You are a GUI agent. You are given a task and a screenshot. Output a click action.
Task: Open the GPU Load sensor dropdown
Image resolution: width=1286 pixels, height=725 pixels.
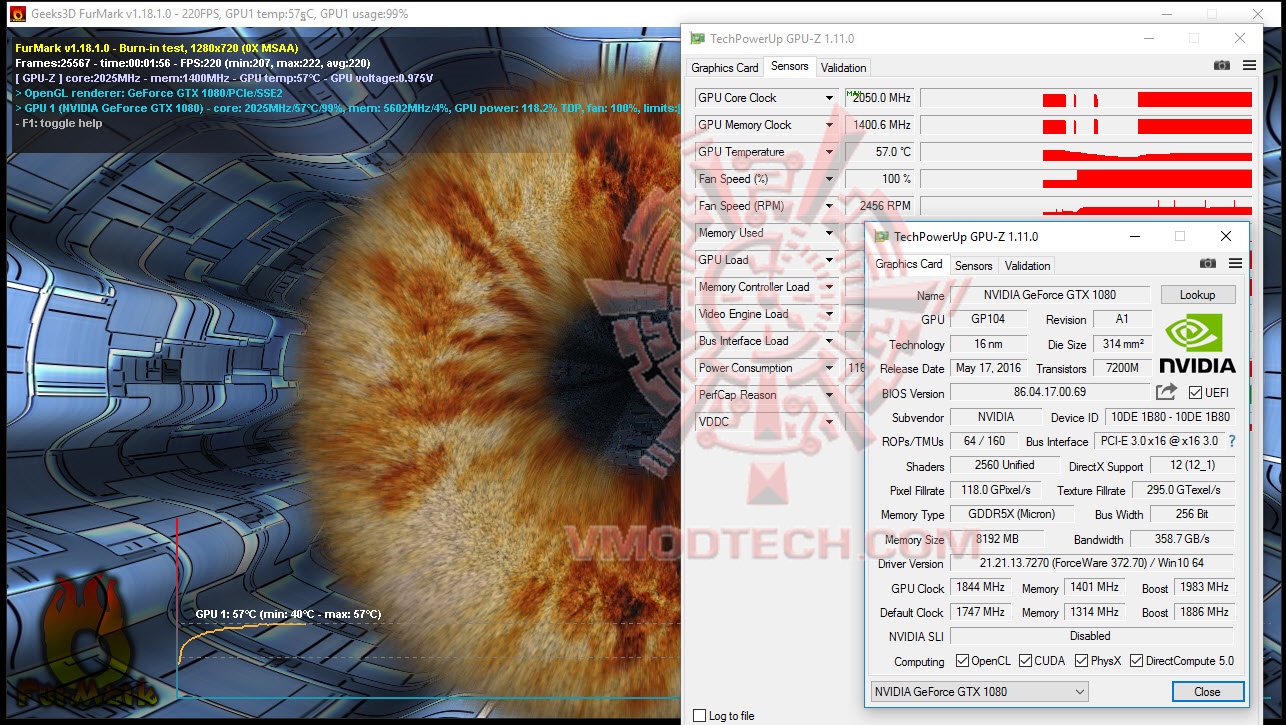pos(829,260)
